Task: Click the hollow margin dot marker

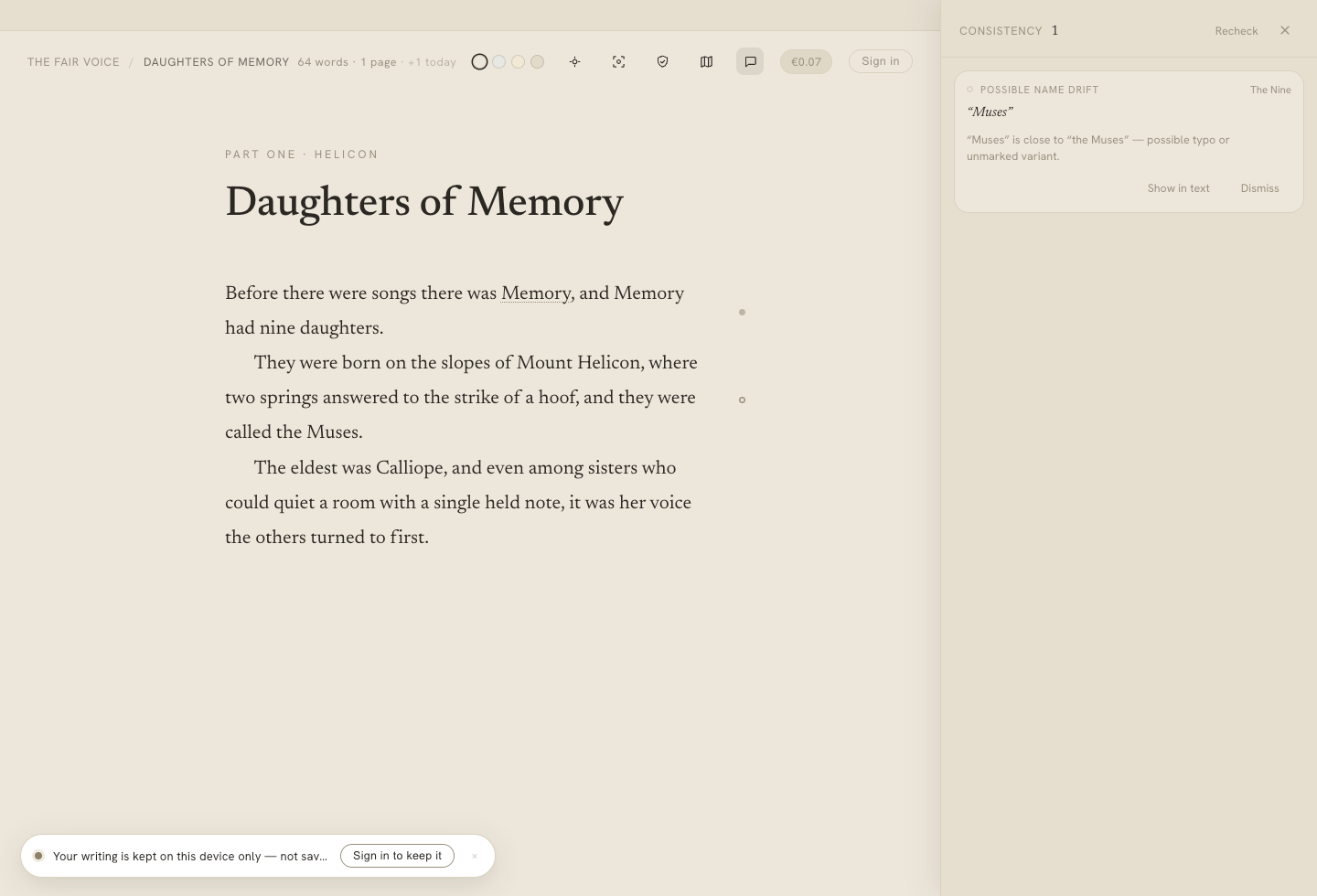Action: (742, 400)
